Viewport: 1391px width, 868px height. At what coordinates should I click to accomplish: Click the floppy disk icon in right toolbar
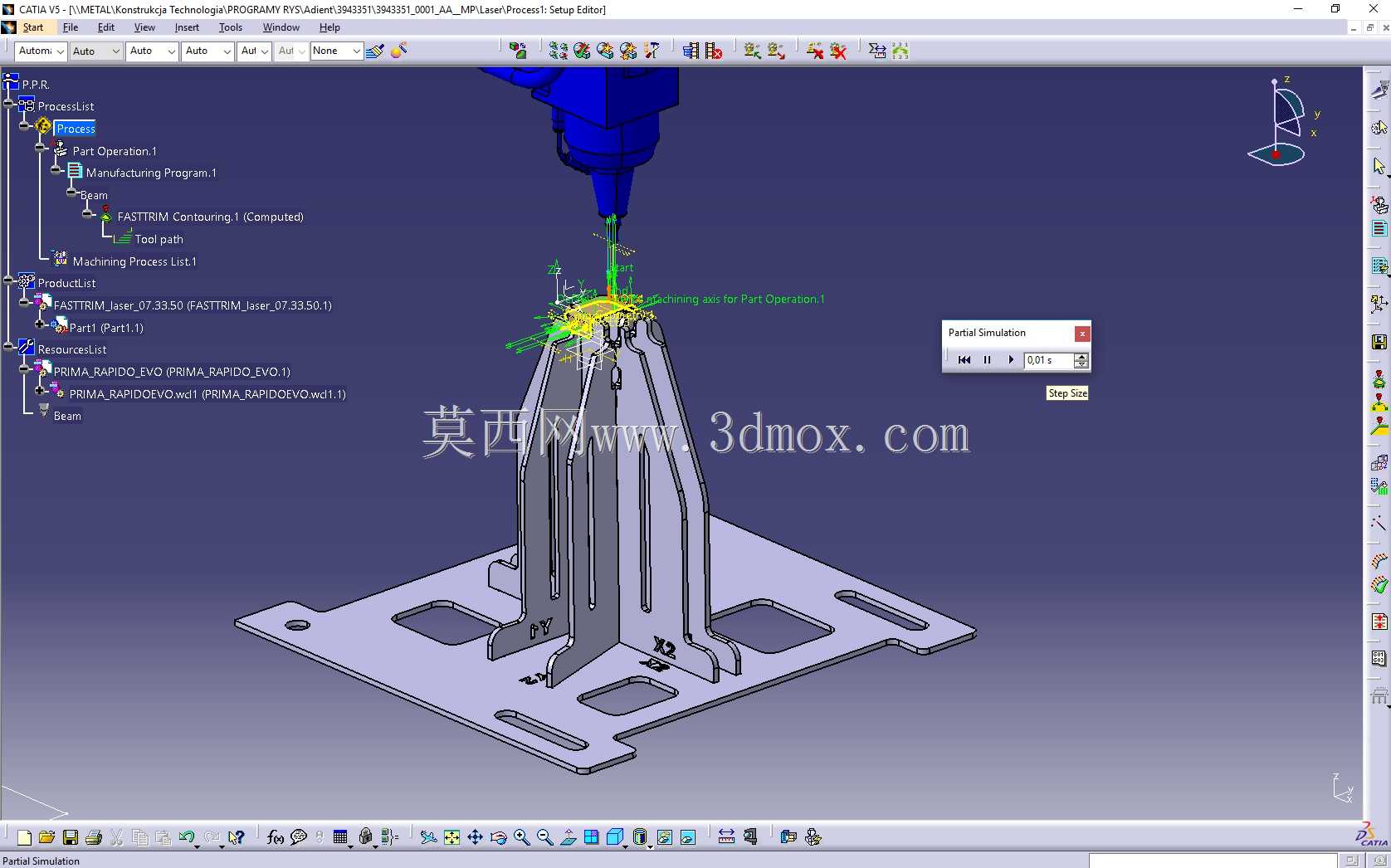point(1379,342)
